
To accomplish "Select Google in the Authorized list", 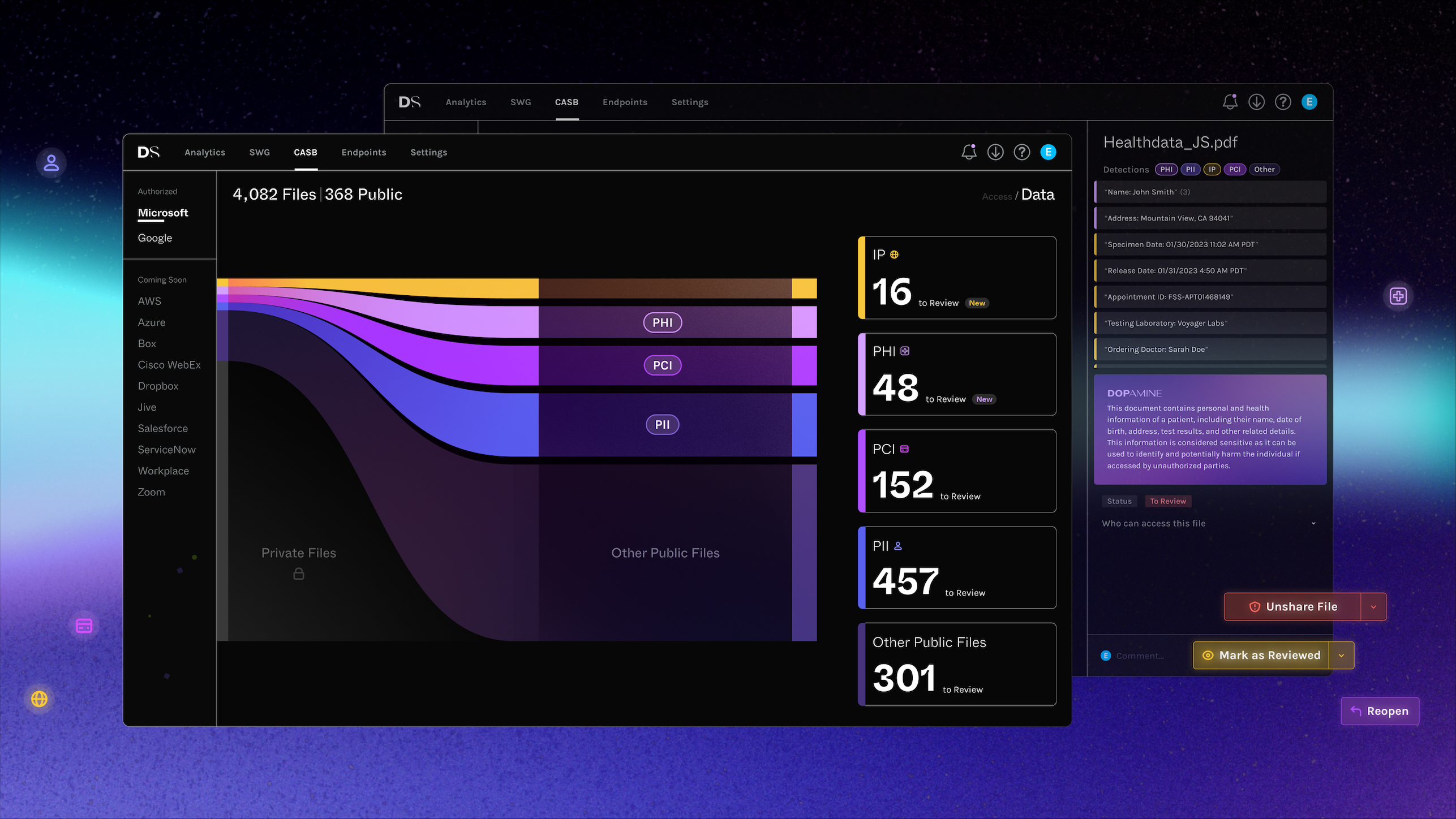I will click(155, 238).
